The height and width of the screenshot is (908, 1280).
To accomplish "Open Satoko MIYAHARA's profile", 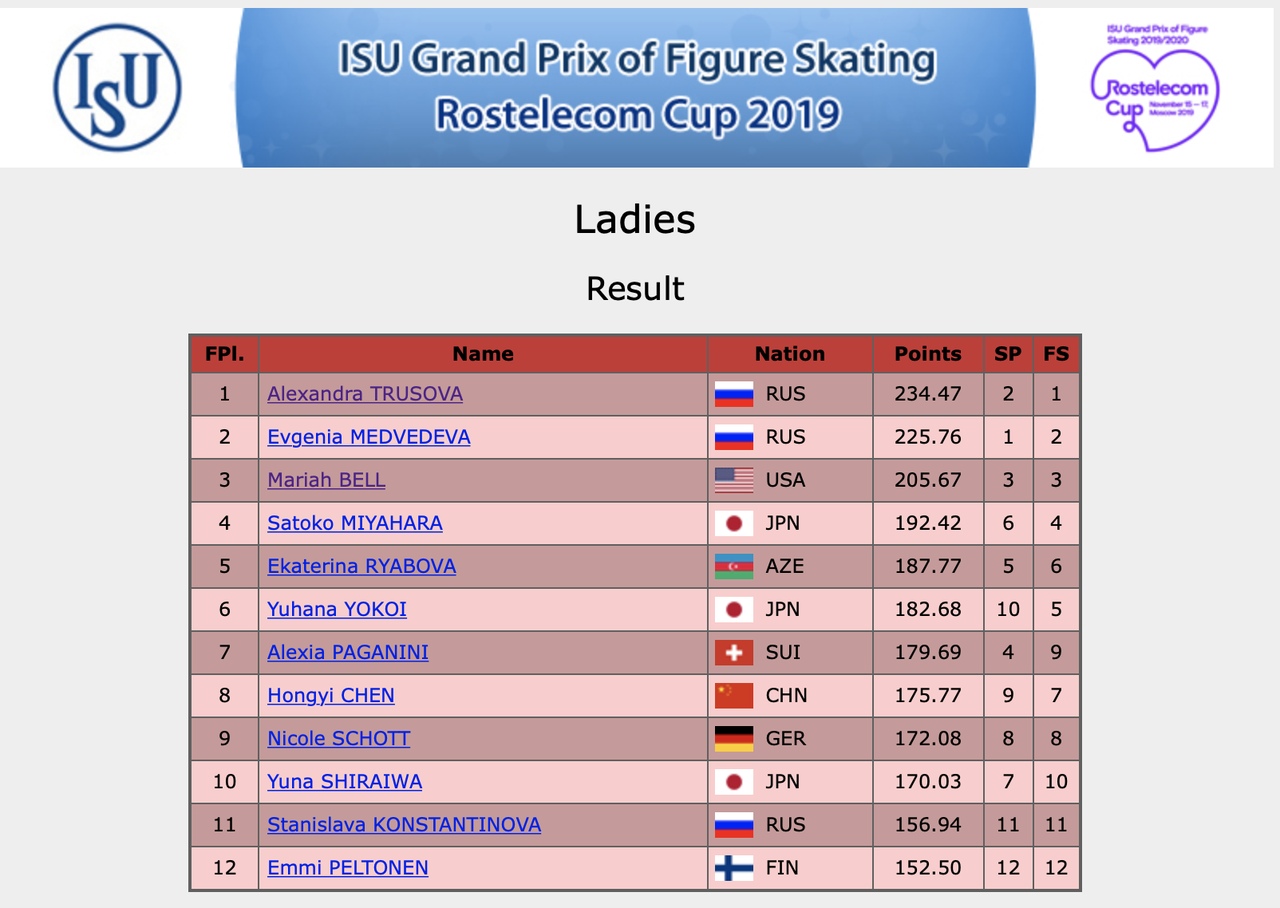I will pyautogui.click(x=355, y=523).
